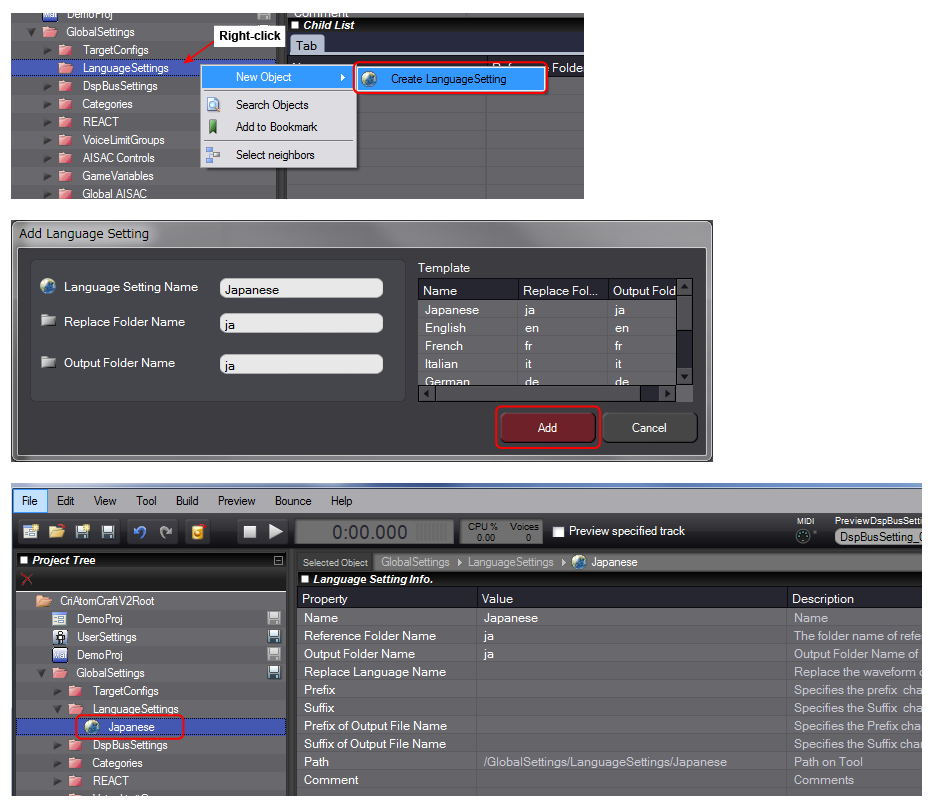Collapse LanguageSettings arrow in Project Tree panel
Viewport: 935px width, 808px height.
[57, 709]
